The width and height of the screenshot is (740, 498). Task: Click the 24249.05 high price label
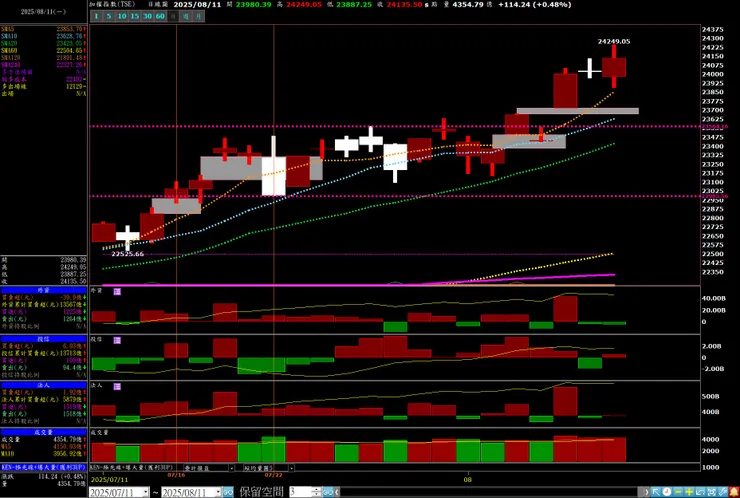coord(614,42)
